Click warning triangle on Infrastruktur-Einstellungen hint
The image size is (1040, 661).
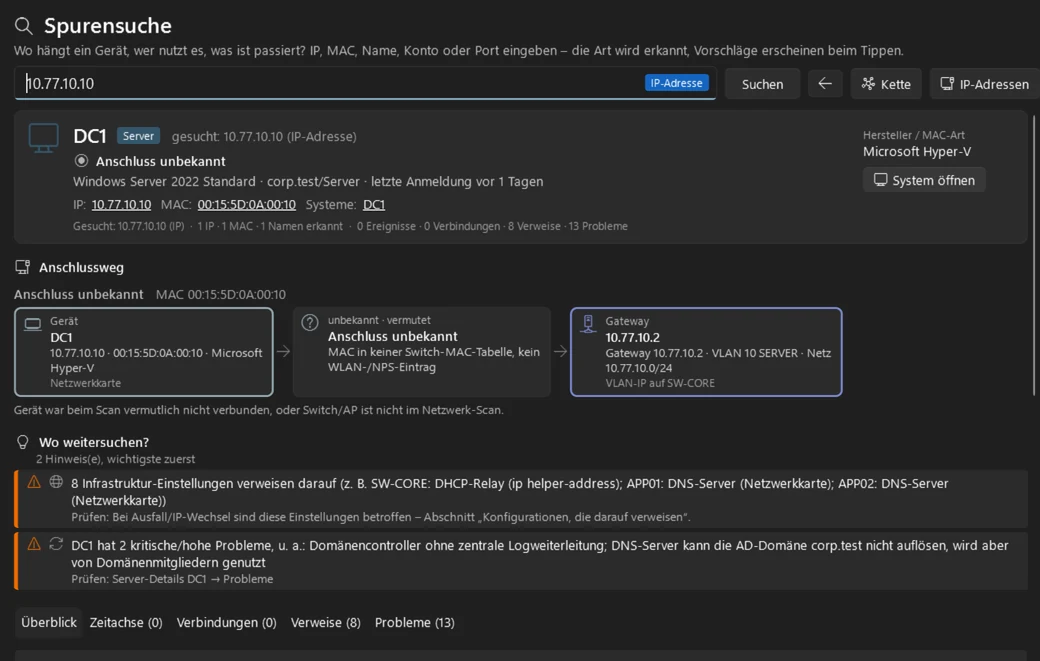tap(34, 482)
